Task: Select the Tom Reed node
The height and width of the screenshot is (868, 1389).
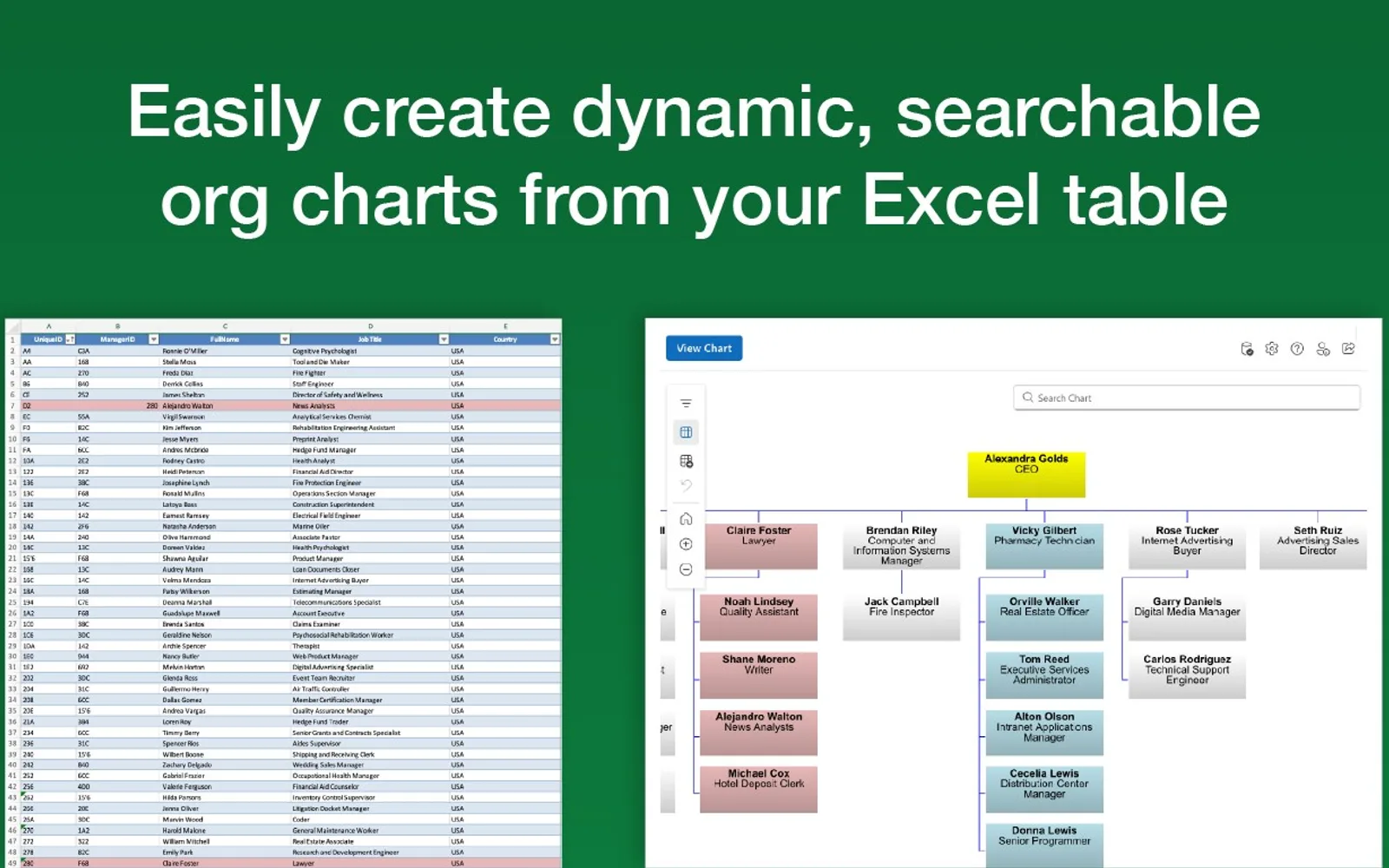Action: pos(1044,675)
